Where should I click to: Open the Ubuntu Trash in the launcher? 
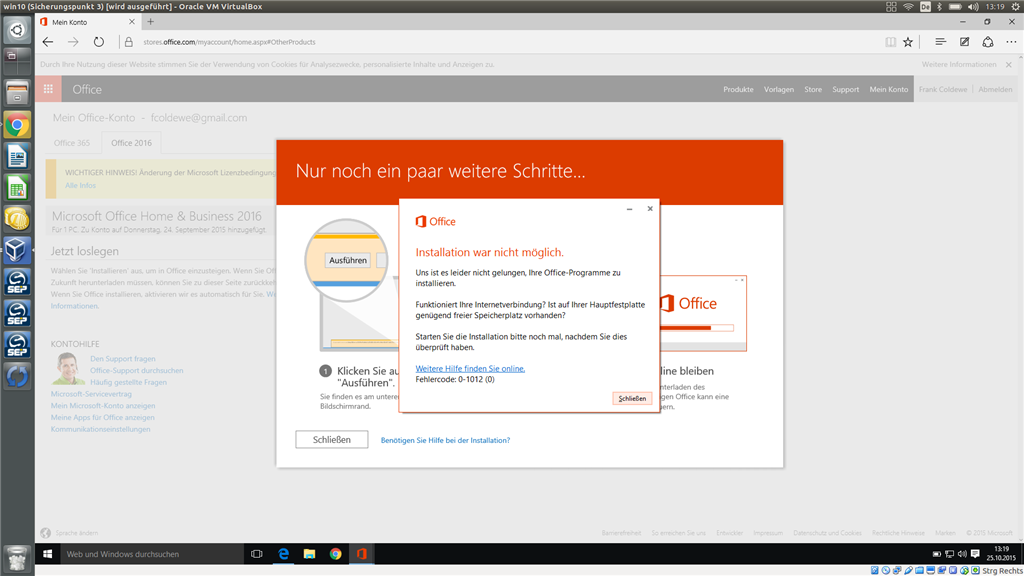tap(17, 559)
